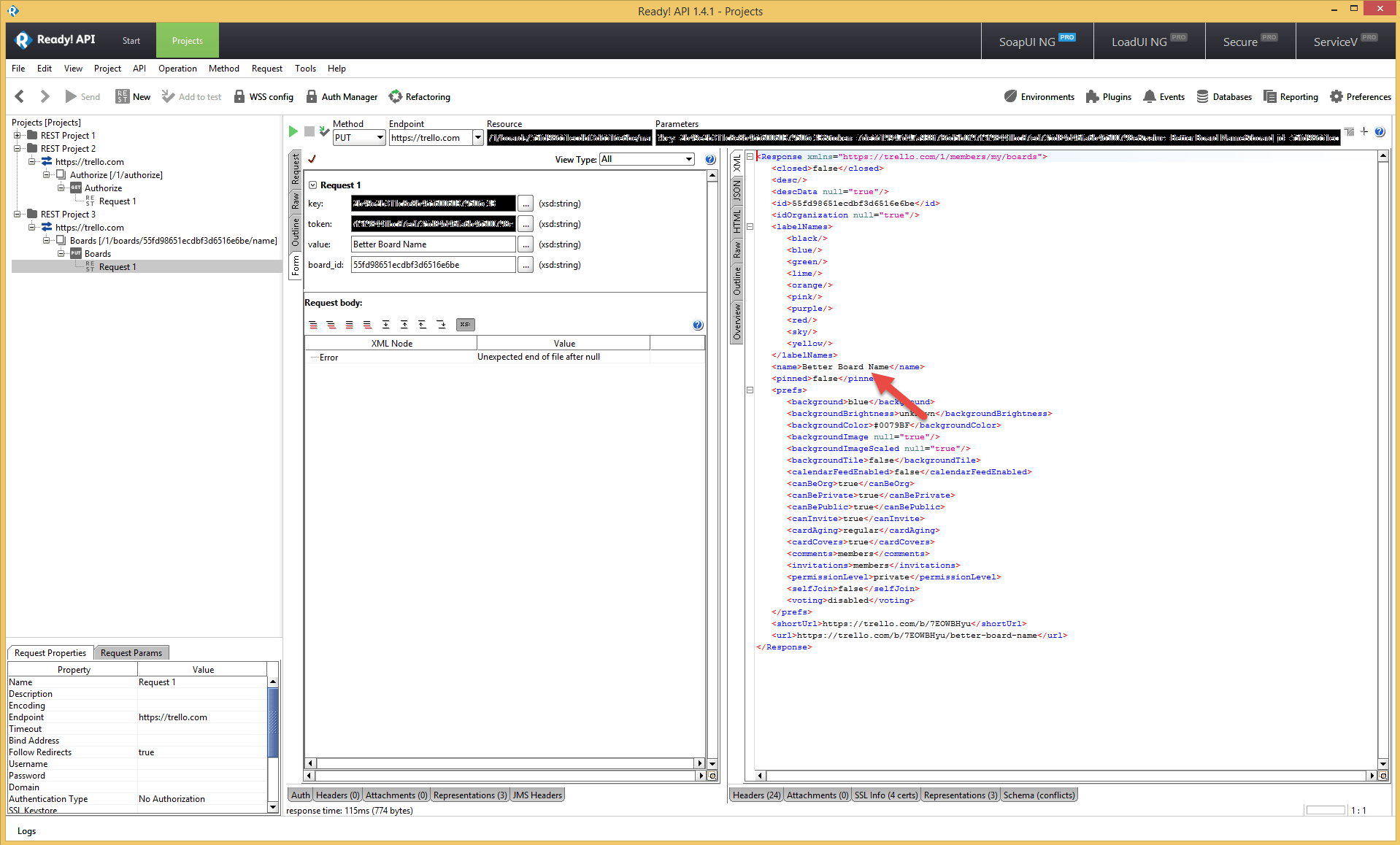Launch the Refactoring tool

(420, 96)
